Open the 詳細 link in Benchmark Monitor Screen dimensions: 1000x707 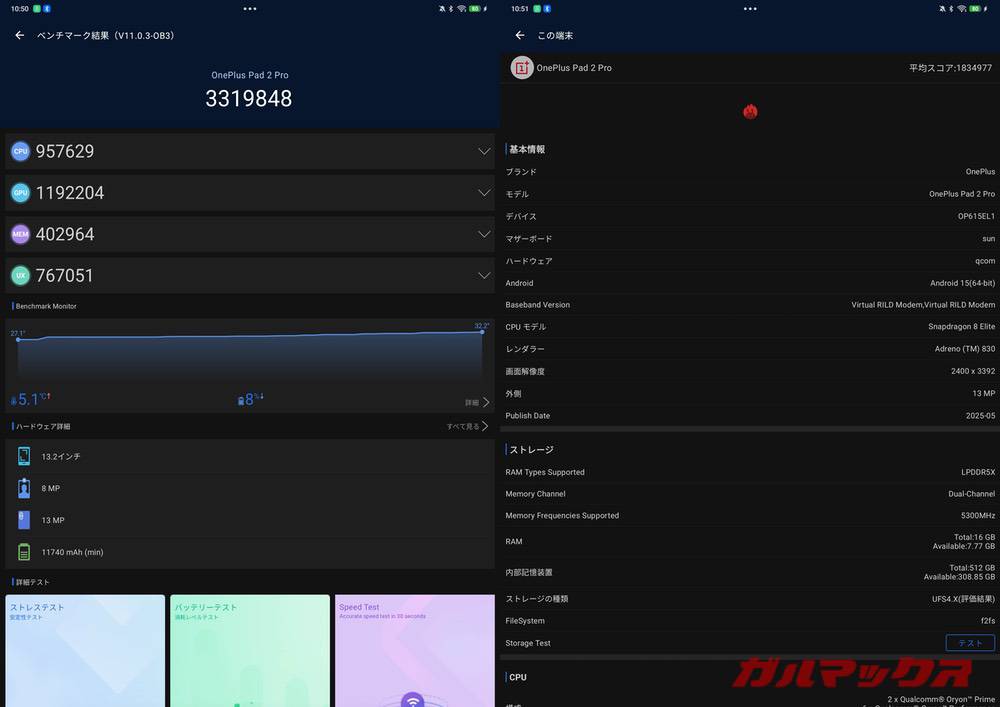coord(471,401)
